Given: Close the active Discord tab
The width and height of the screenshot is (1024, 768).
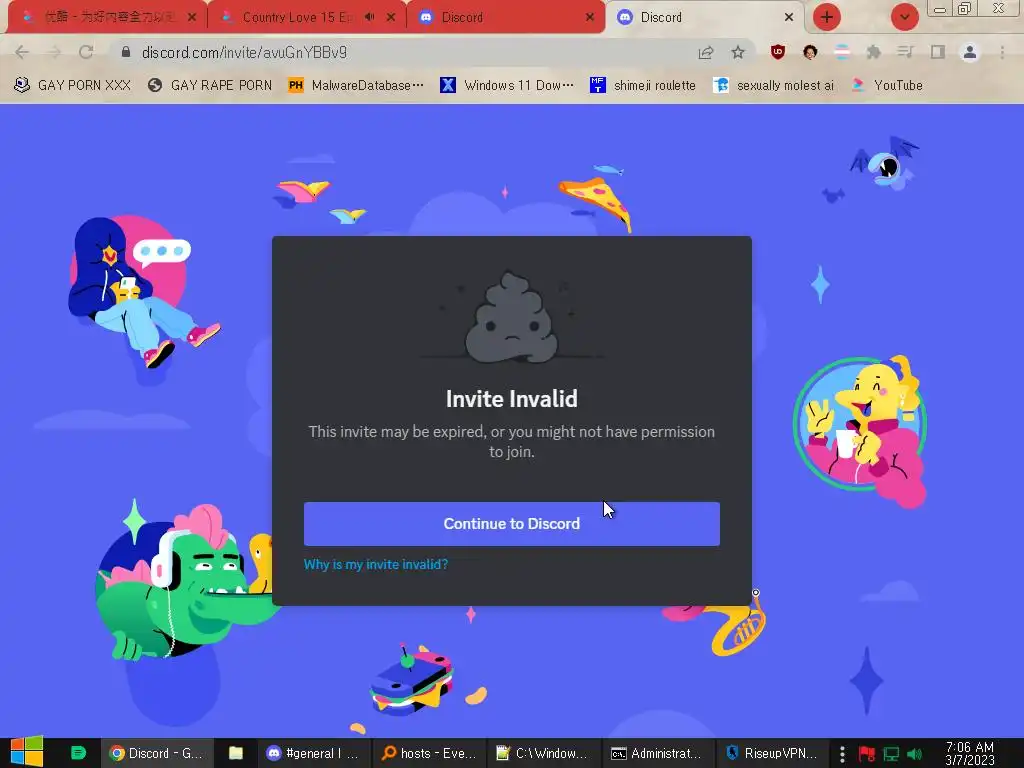Looking at the screenshot, I should coord(789,17).
